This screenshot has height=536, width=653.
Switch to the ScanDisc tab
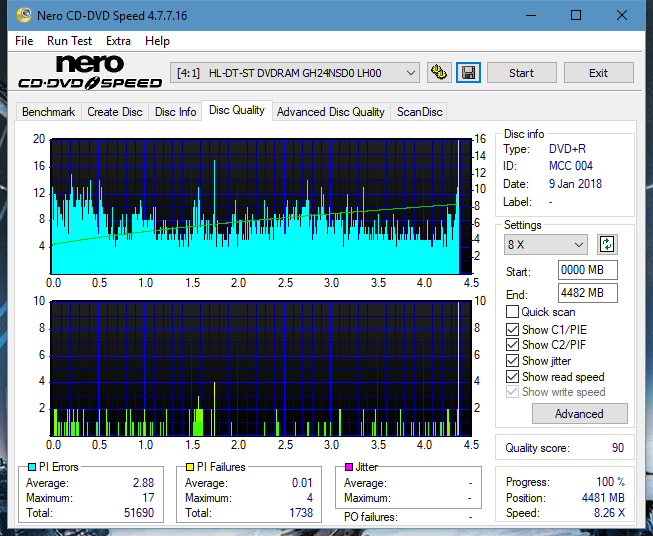pyautogui.click(x=419, y=112)
